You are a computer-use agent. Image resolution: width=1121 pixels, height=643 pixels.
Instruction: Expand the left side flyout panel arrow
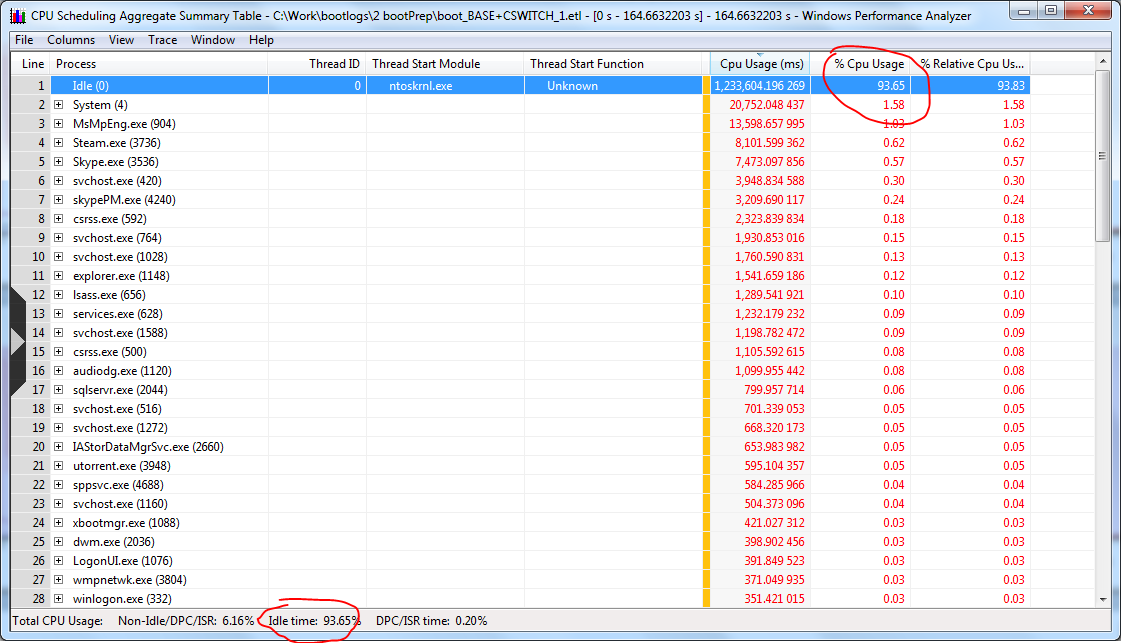click(17, 341)
